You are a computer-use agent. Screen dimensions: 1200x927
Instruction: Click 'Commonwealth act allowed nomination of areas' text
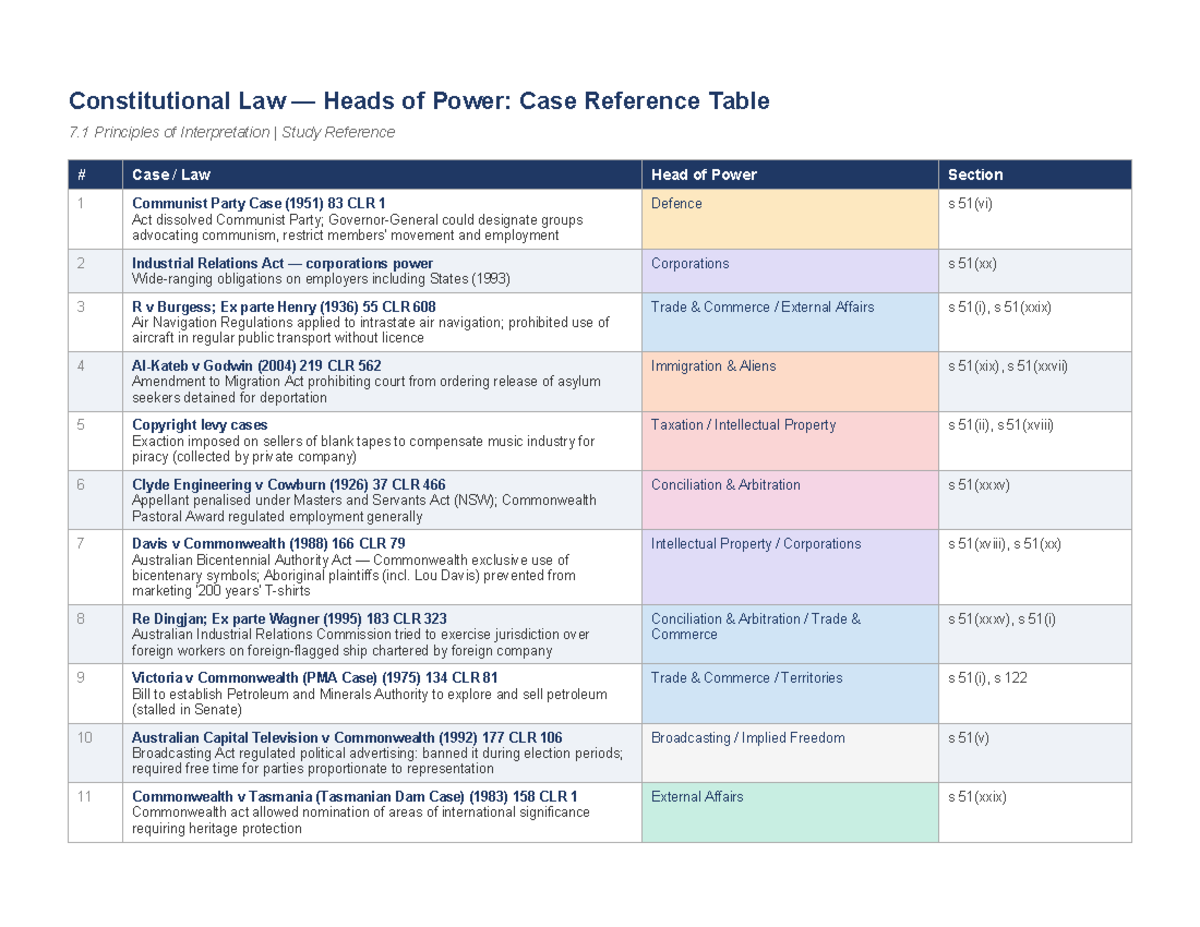coord(361,819)
